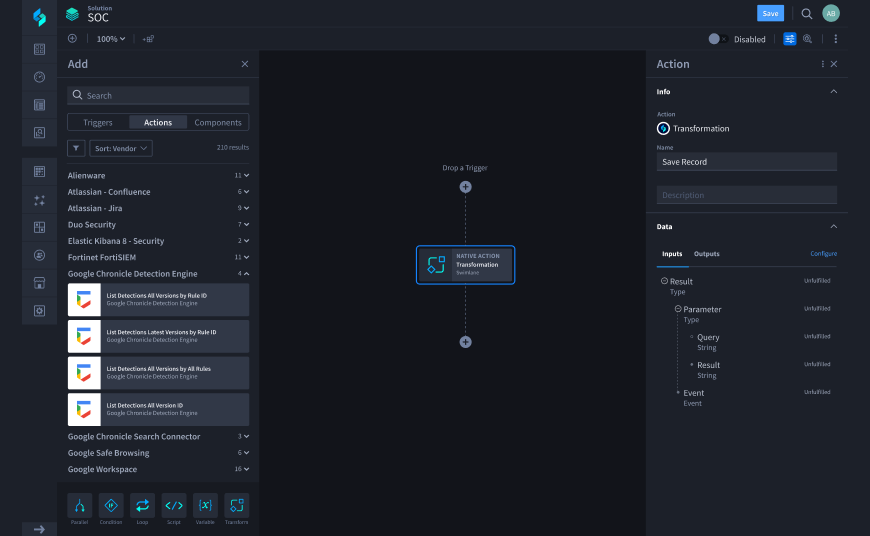Enable the playbook using Disabled toggle
The height and width of the screenshot is (536, 870).
click(716, 39)
